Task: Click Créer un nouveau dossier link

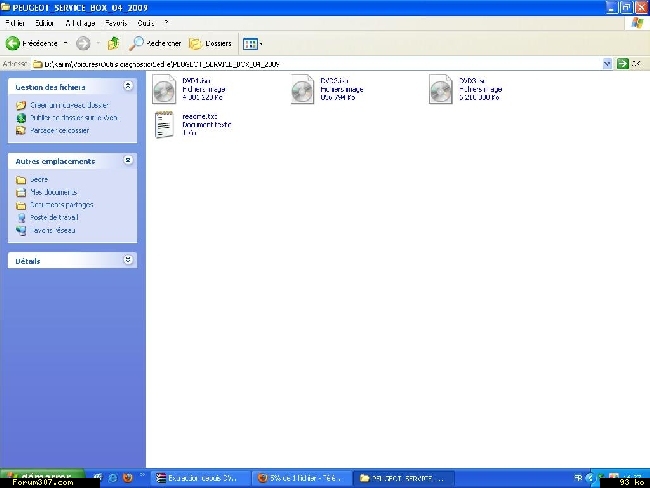Action: [69, 105]
